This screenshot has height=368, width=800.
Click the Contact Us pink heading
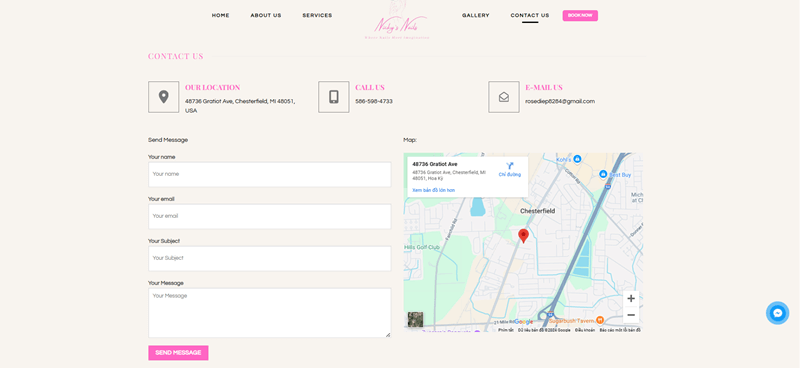click(x=176, y=56)
